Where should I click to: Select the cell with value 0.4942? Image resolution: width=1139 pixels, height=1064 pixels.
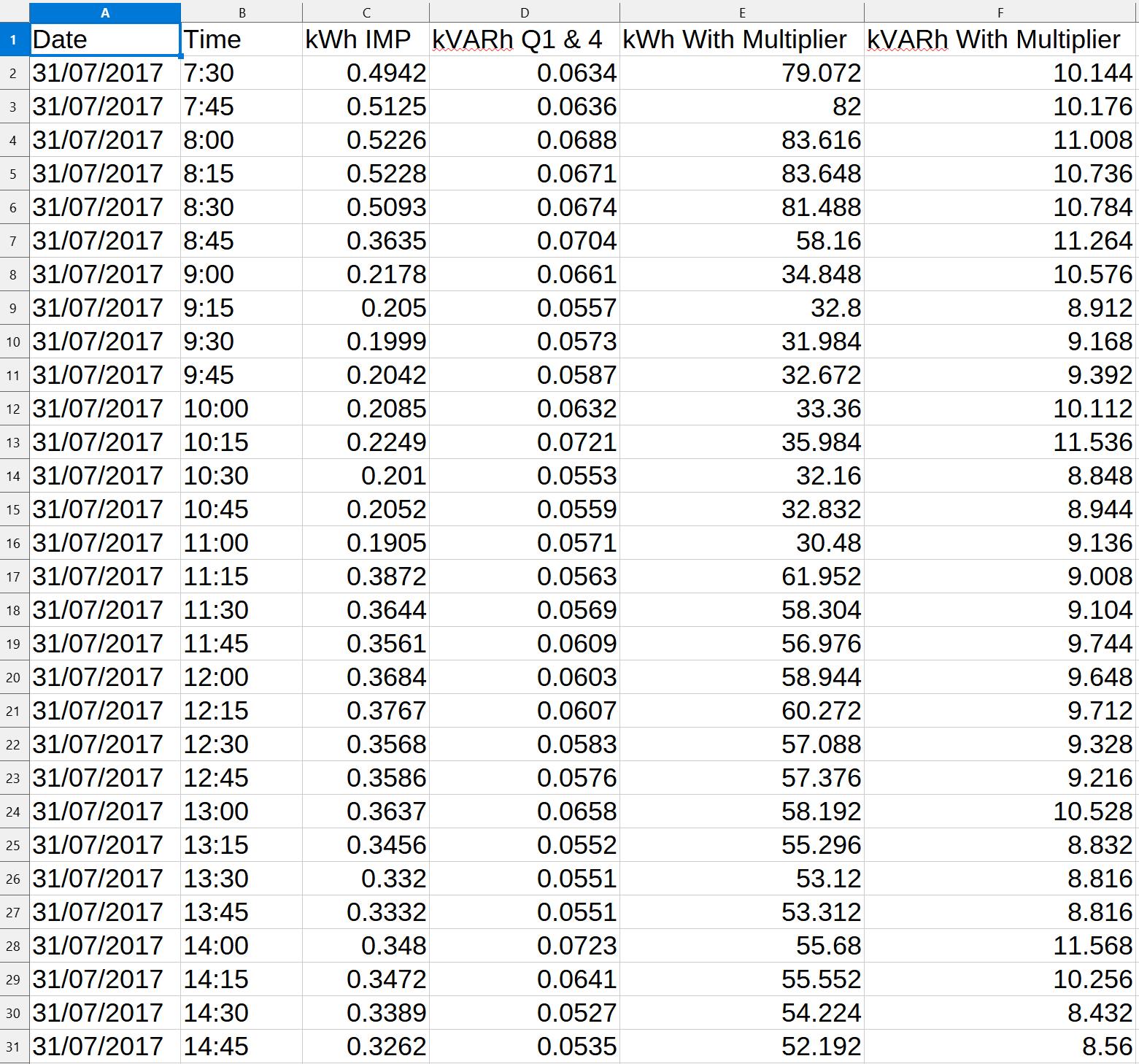pos(365,72)
